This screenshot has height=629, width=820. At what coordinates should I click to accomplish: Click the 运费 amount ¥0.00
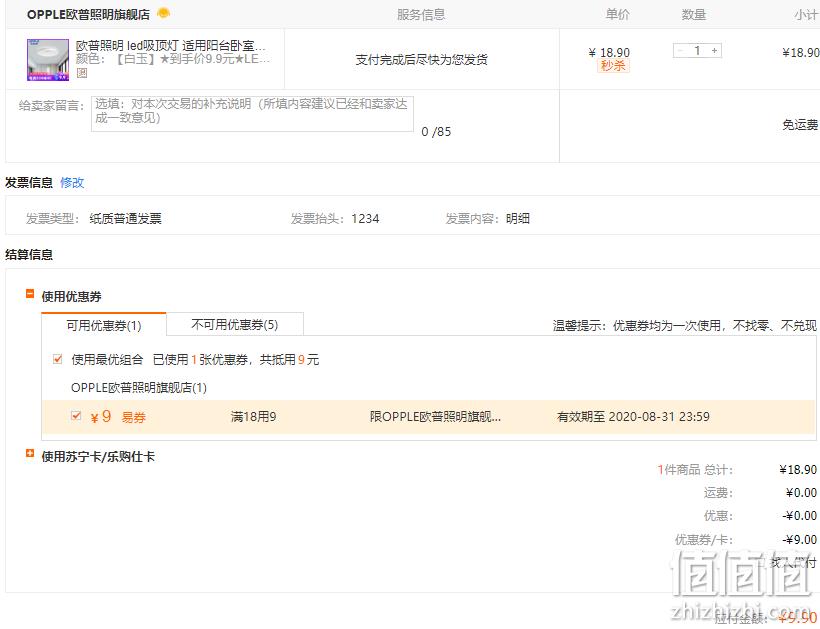(x=801, y=493)
